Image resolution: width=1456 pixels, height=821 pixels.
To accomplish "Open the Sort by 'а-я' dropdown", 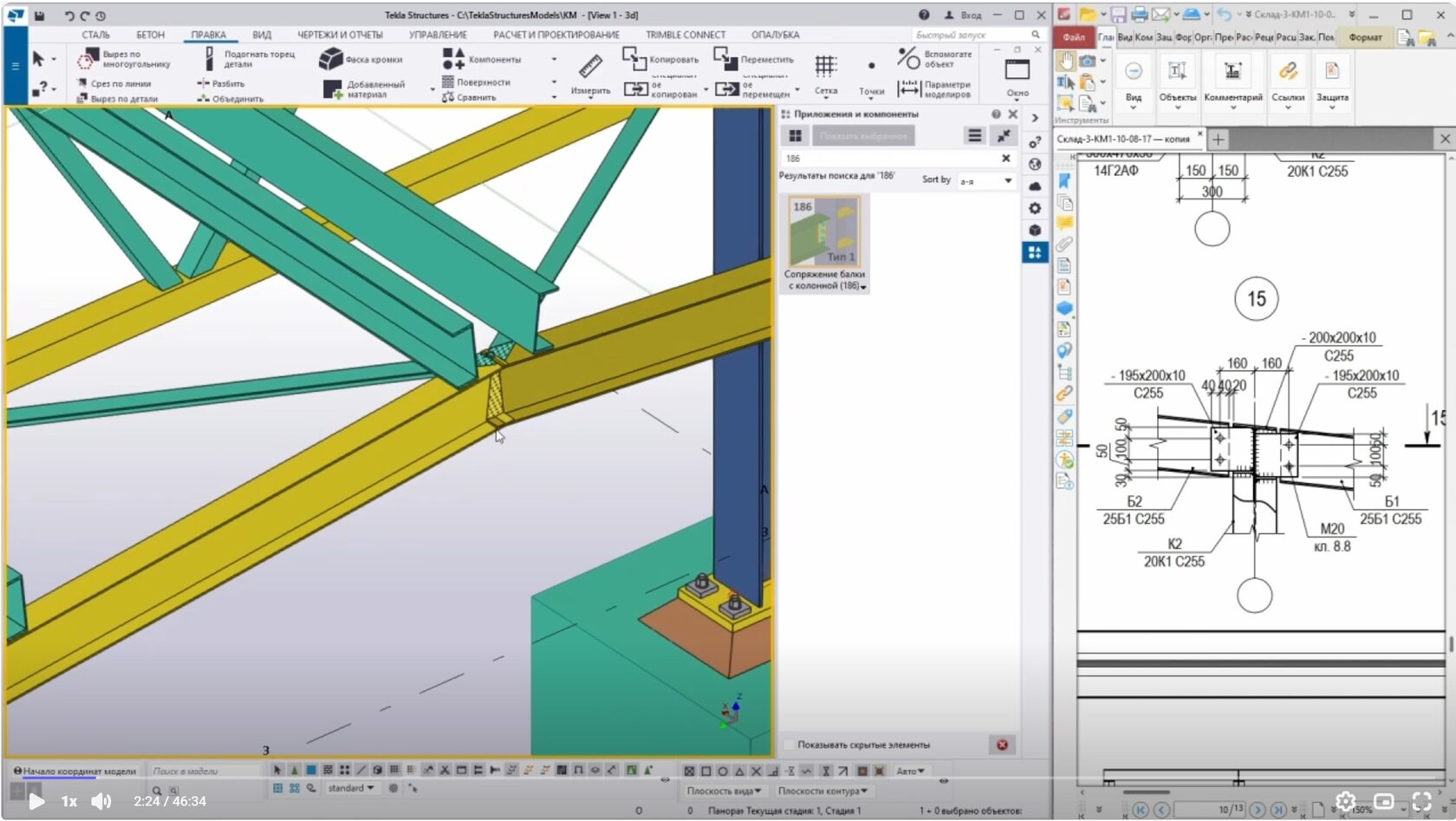I will click(986, 180).
